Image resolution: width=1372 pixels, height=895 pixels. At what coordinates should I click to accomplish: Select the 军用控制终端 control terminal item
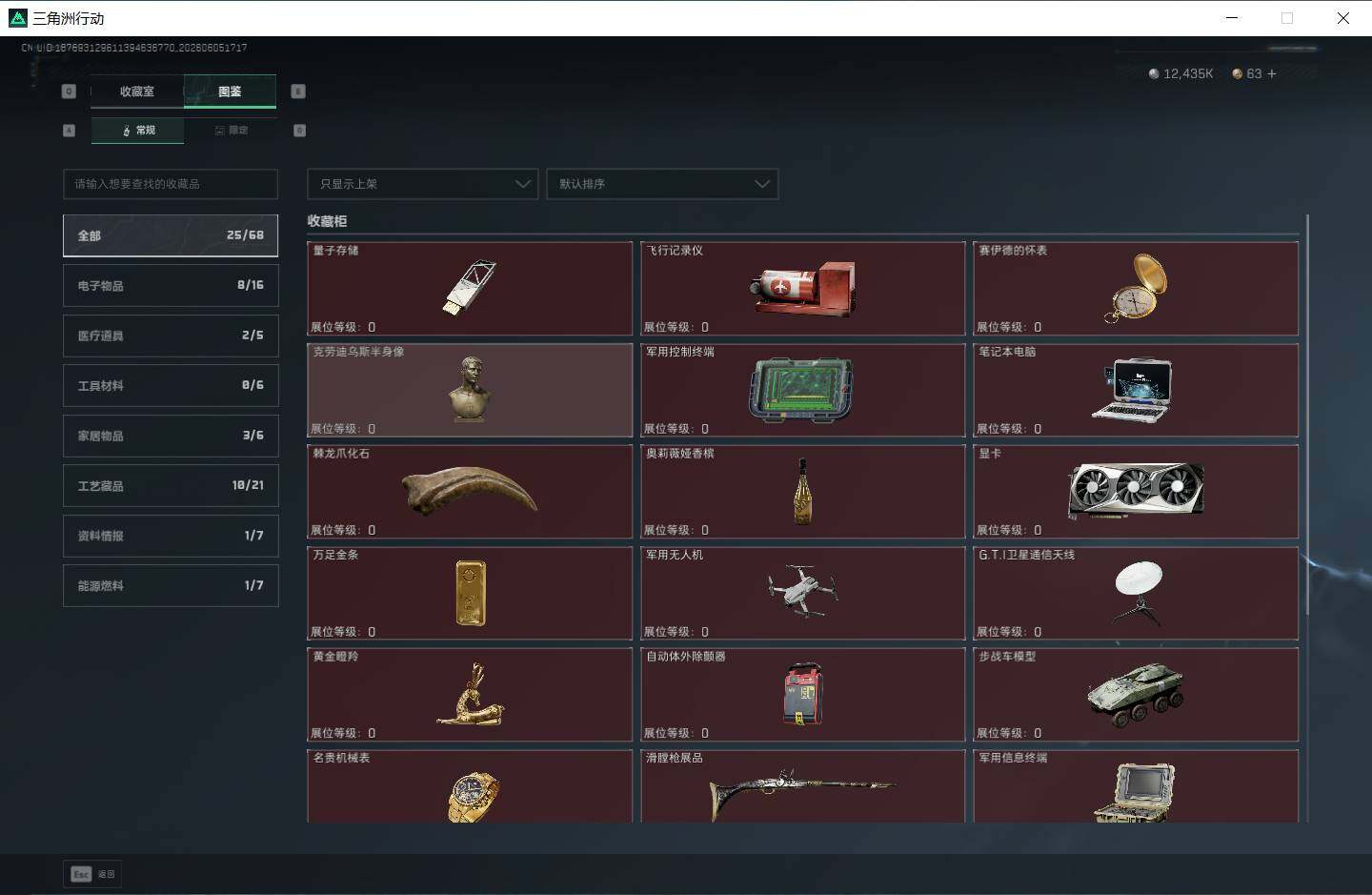[802, 390]
